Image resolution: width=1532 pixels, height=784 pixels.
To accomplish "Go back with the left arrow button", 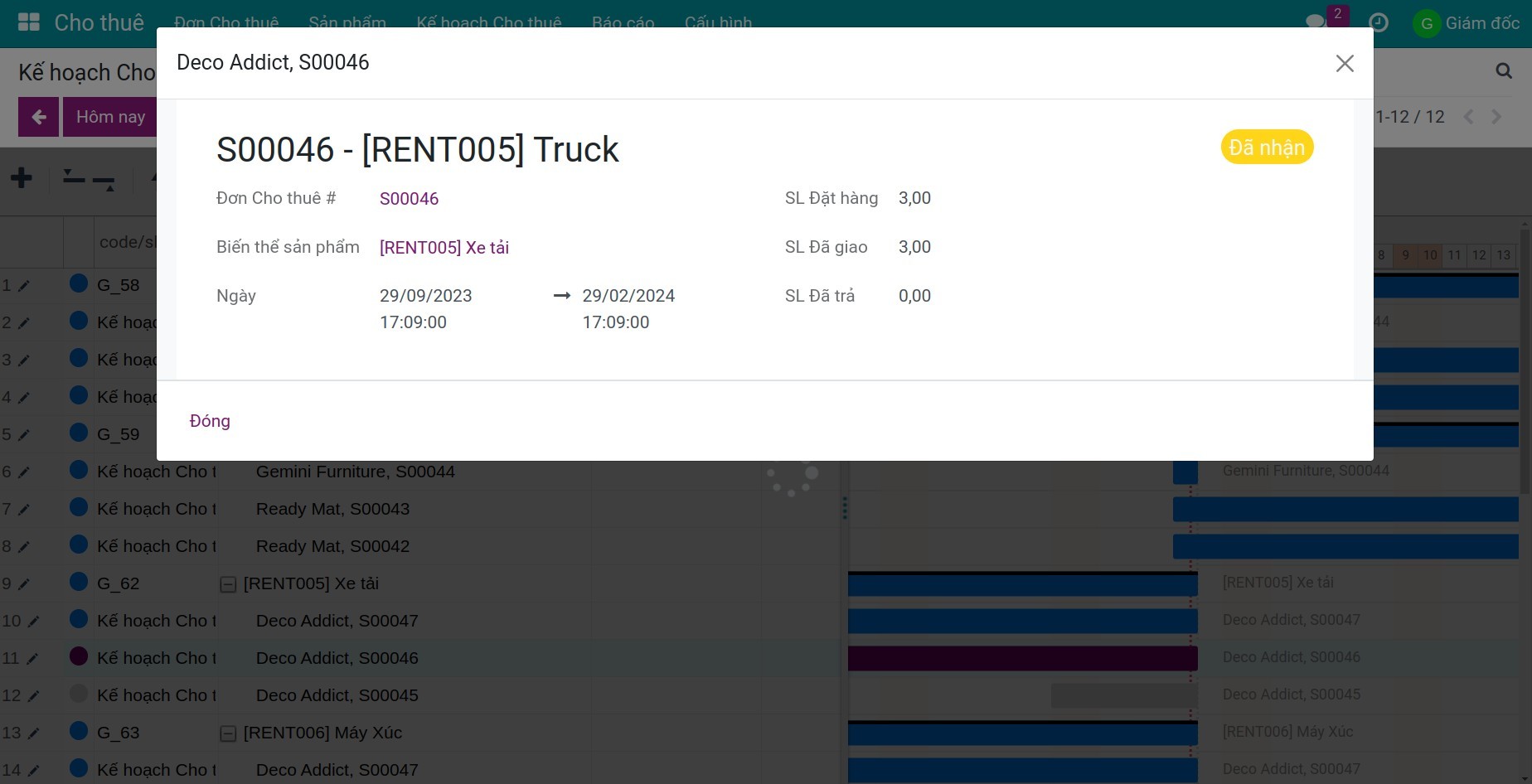I will pos(39,117).
